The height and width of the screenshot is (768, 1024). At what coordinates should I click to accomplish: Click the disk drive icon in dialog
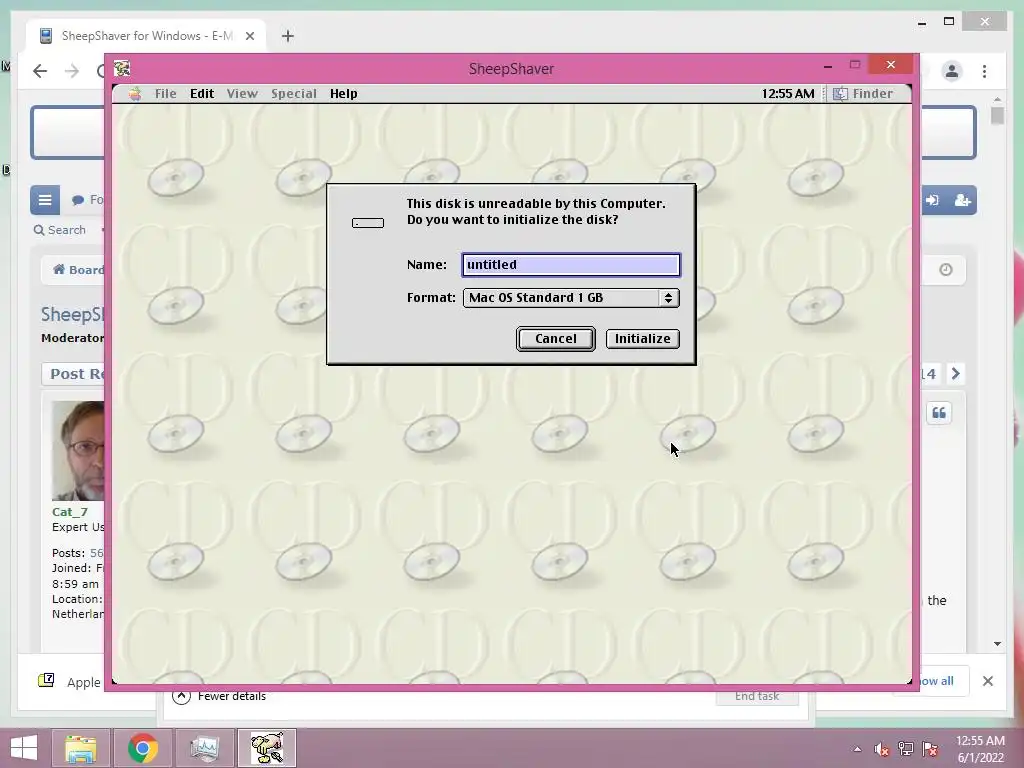pos(368,223)
